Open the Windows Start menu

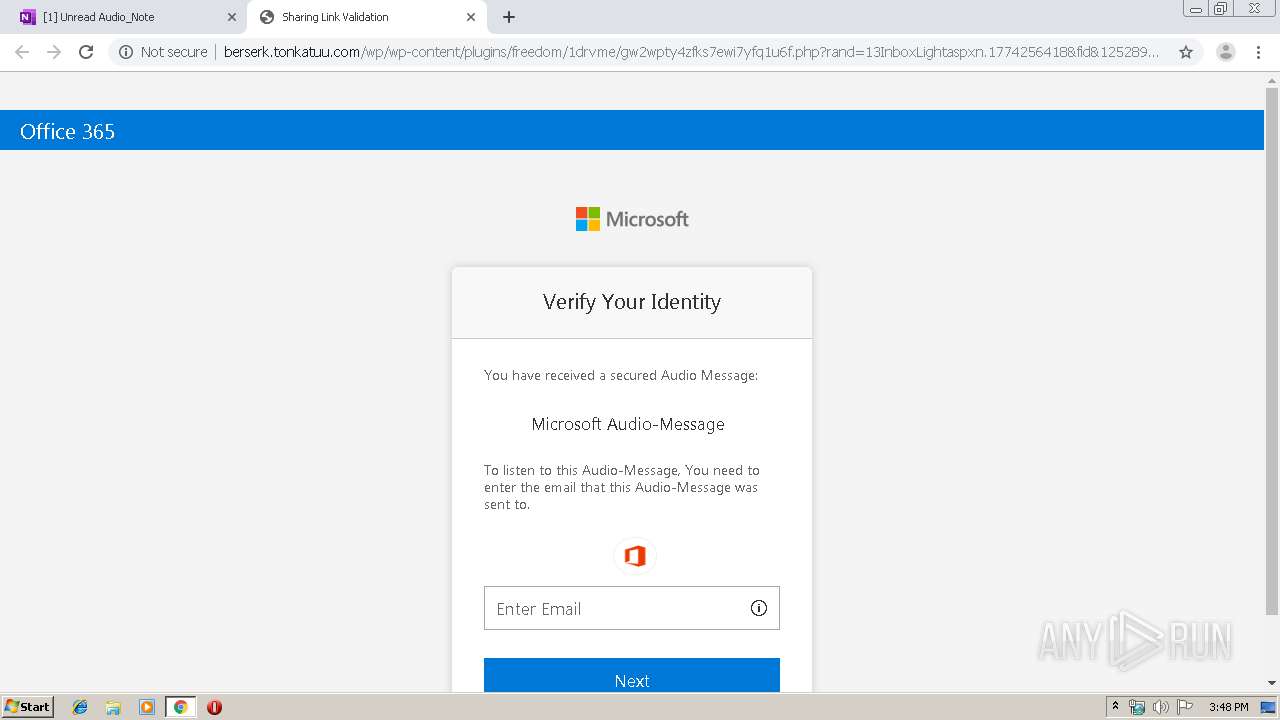tap(28, 707)
